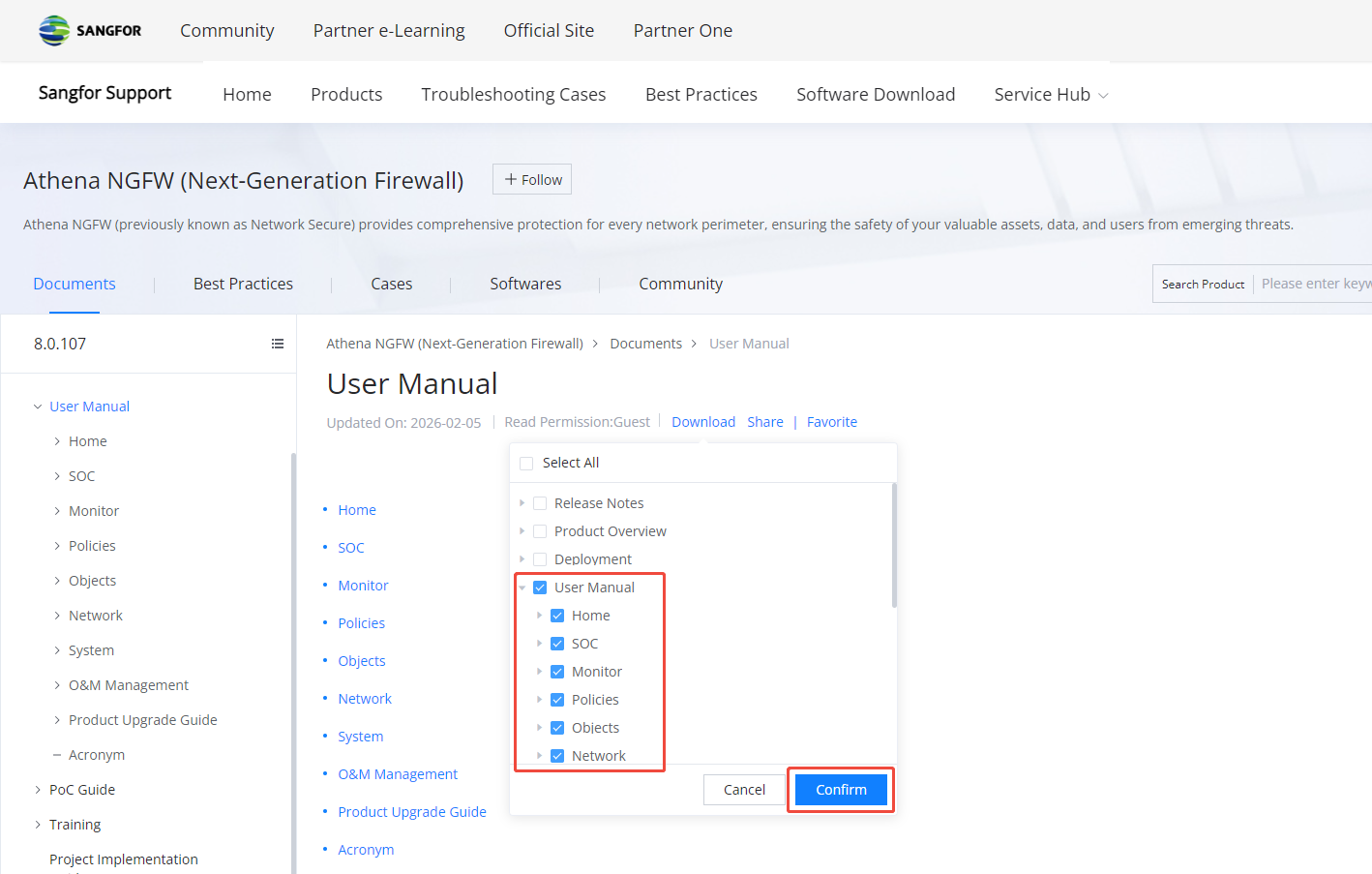Image resolution: width=1372 pixels, height=874 pixels.
Task: Go to Home in Sangfor Support navigation
Action: coord(247,94)
